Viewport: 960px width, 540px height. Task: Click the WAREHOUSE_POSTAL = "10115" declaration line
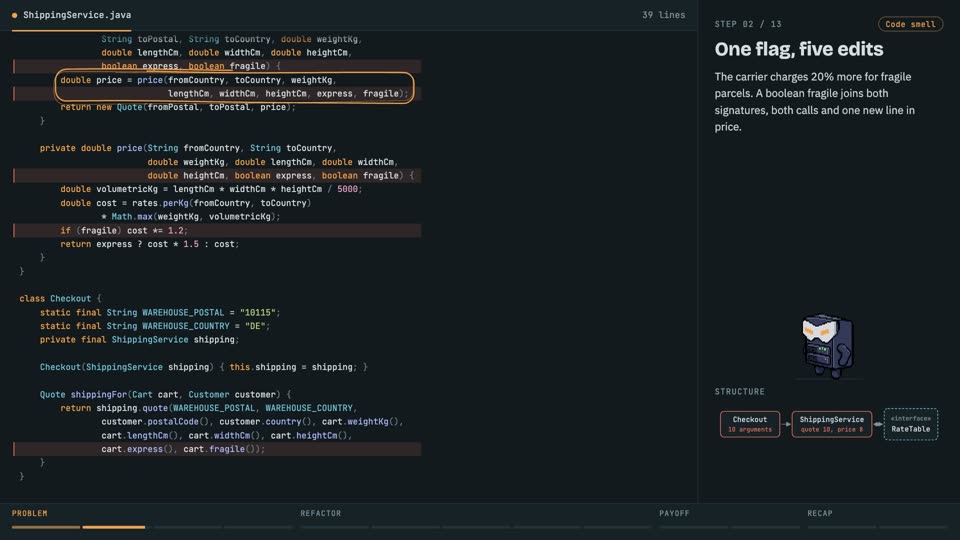coord(160,312)
